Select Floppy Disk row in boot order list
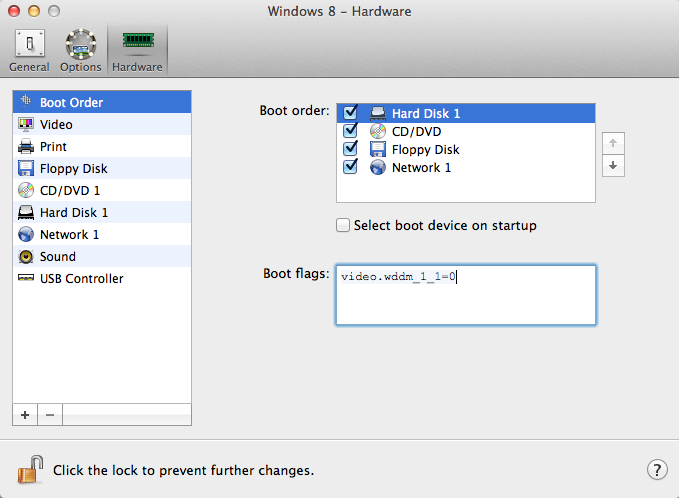 coord(466,149)
